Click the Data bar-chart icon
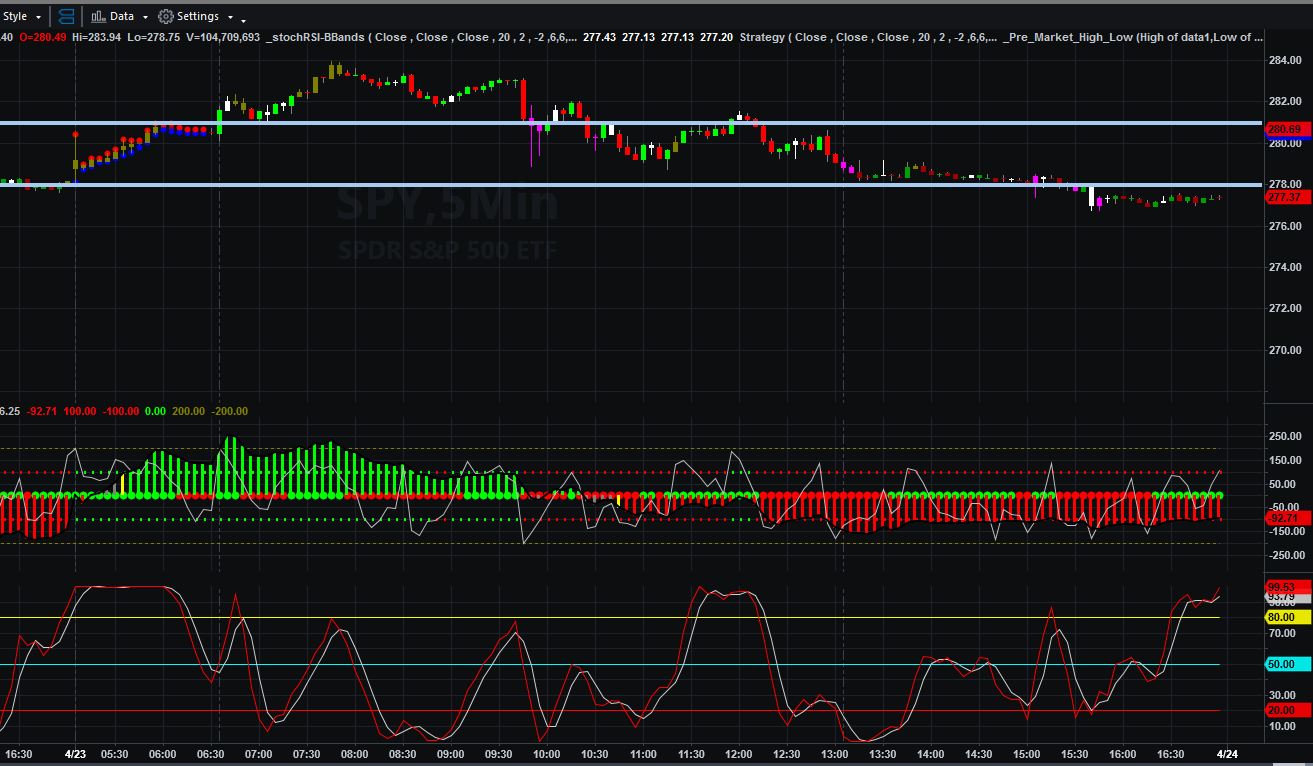 [x=98, y=16]
